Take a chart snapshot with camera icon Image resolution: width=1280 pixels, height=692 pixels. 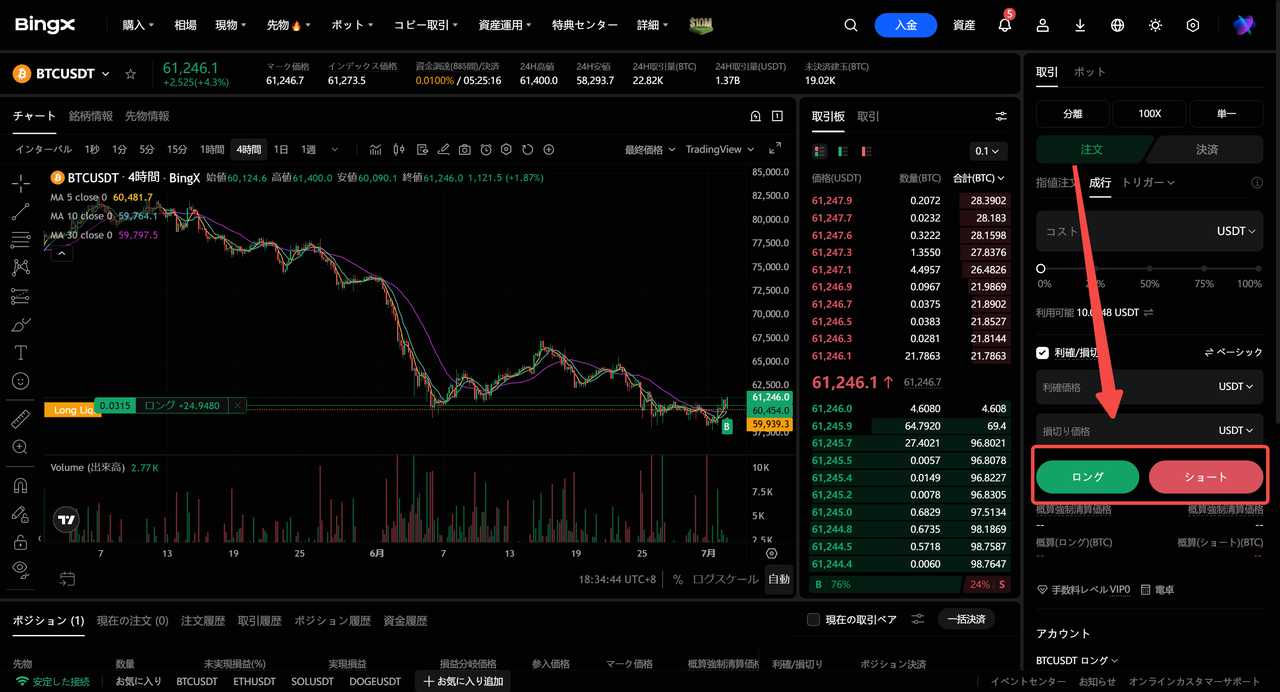[x=465, y=150]
